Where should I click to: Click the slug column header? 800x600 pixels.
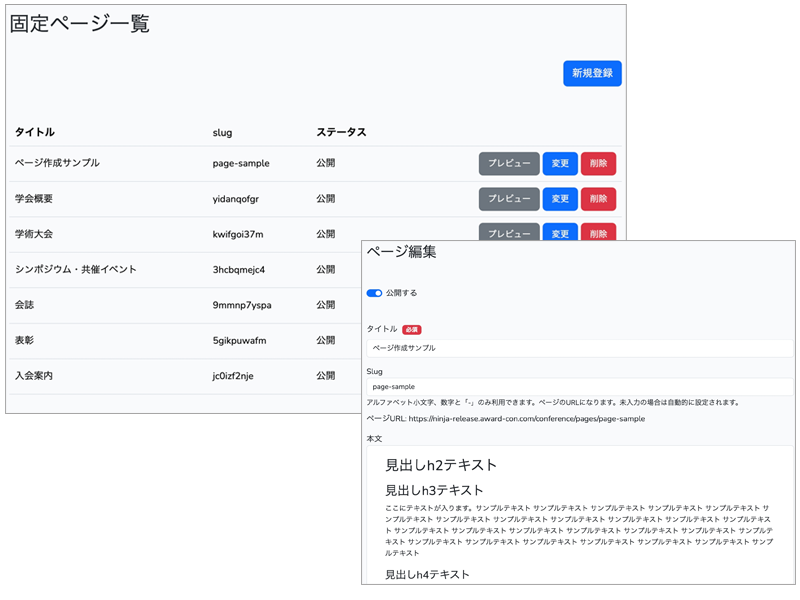222,132
